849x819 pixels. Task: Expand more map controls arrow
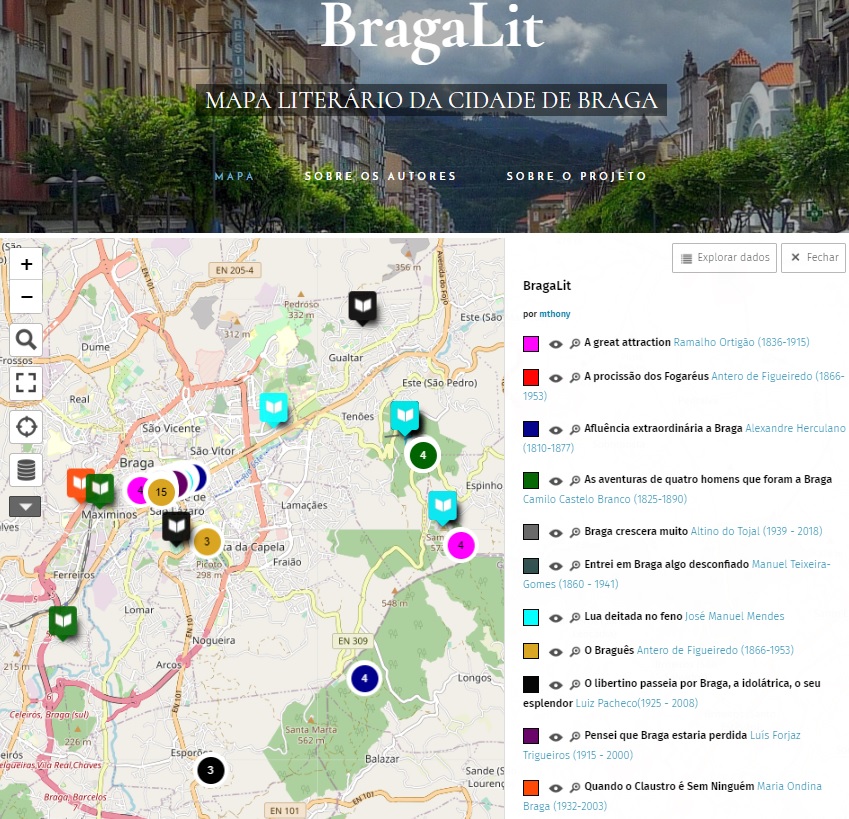[25, 506]
